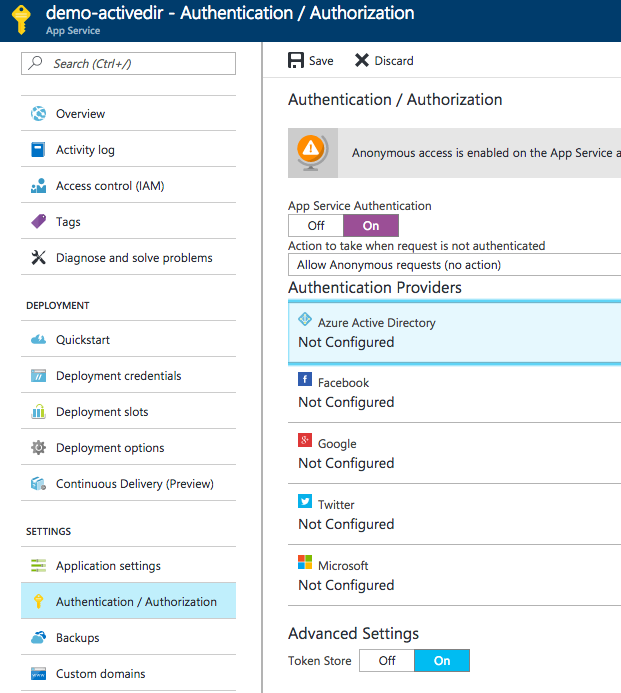
Task: Switch Token Store to Off
Action: (x=387, y=660)
